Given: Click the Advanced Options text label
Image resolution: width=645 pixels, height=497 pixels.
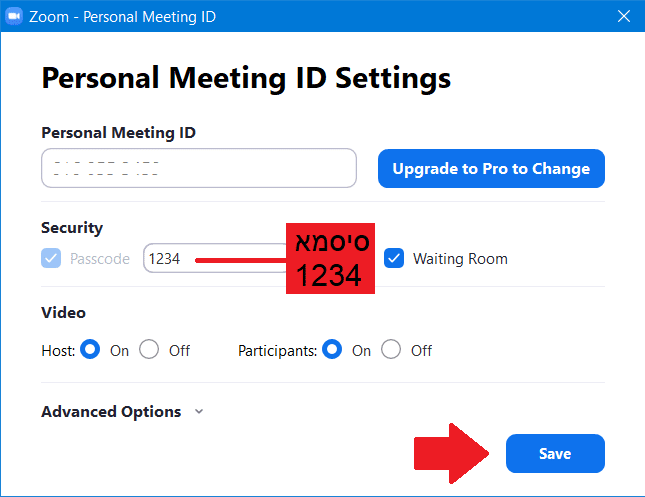Looking at the screenshot, I should (x=111, y=412).
